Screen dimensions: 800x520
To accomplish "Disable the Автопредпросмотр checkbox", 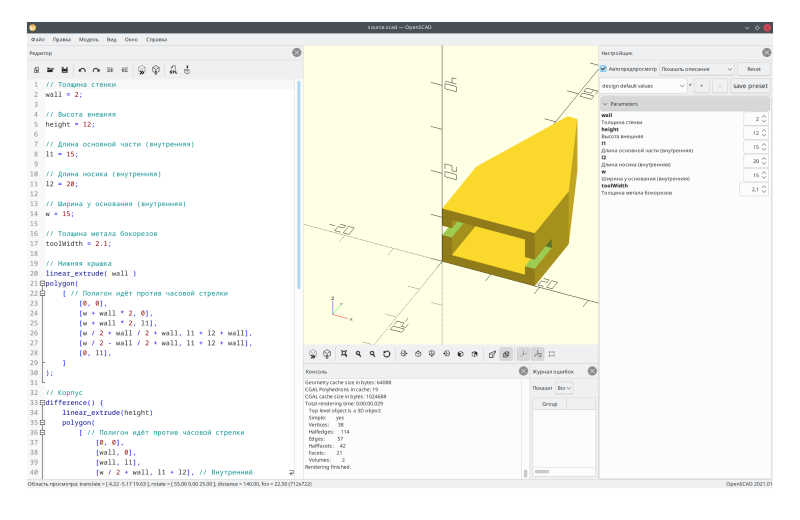I will pyautogui.click(x=604, y=69).
